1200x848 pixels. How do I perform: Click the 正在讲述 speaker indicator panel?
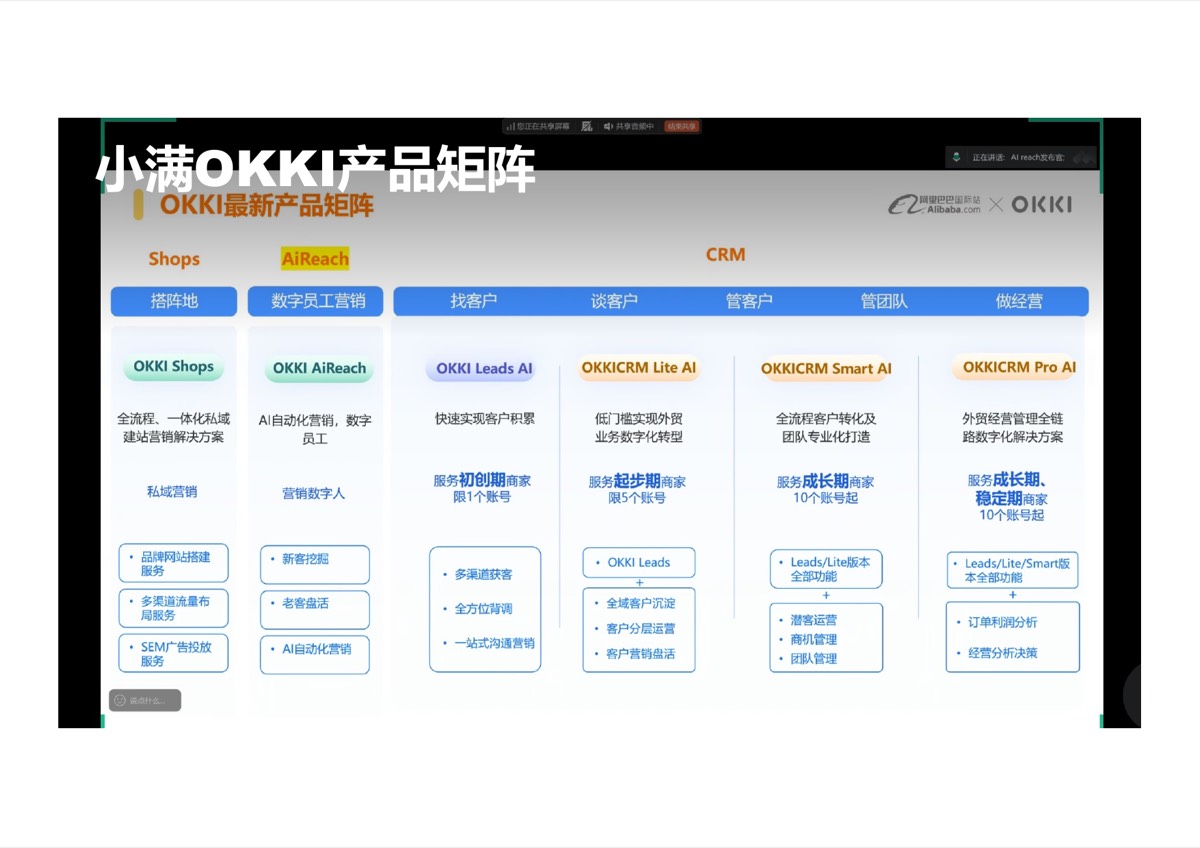(x=1022, y=157)
